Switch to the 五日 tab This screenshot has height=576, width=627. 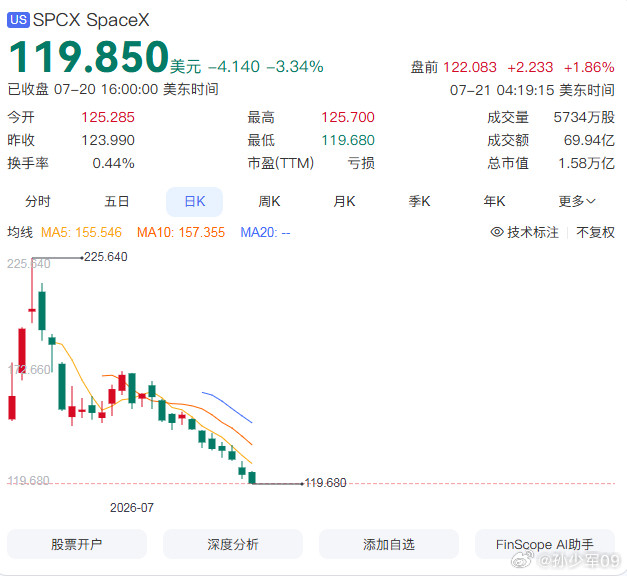[117, 201]
